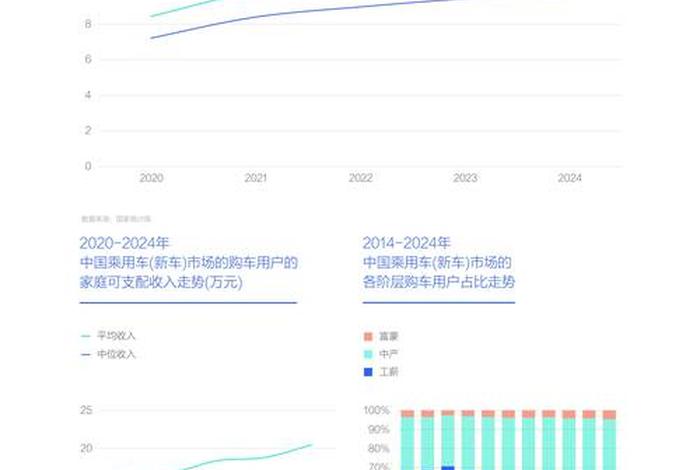Click the top chart y-axis value 6
This screenshot has height=470, width=700.
88,59
